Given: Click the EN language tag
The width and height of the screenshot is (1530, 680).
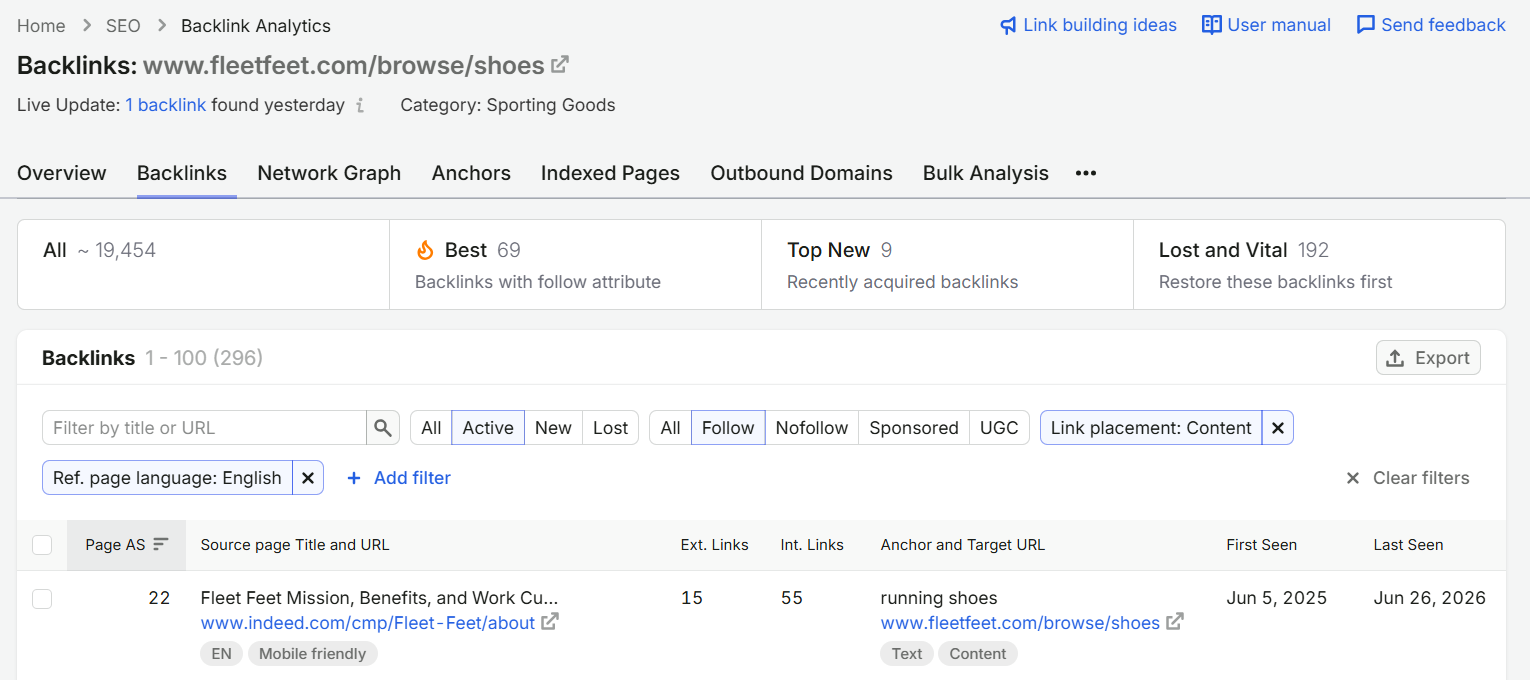Looking at the screenshot, I should pos(221,654).
